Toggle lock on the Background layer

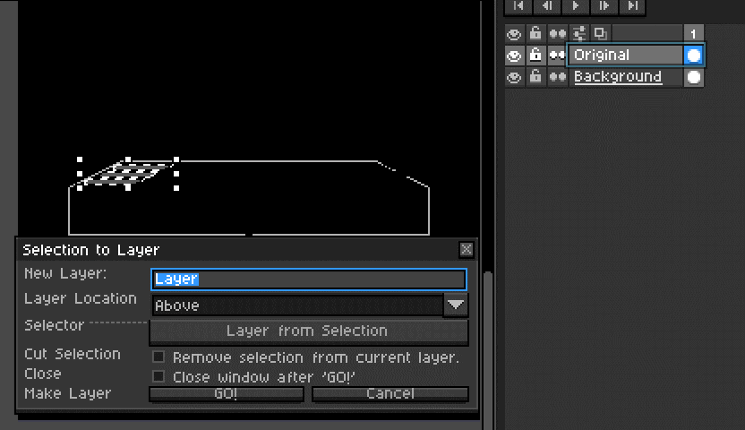tap(535, 77)
